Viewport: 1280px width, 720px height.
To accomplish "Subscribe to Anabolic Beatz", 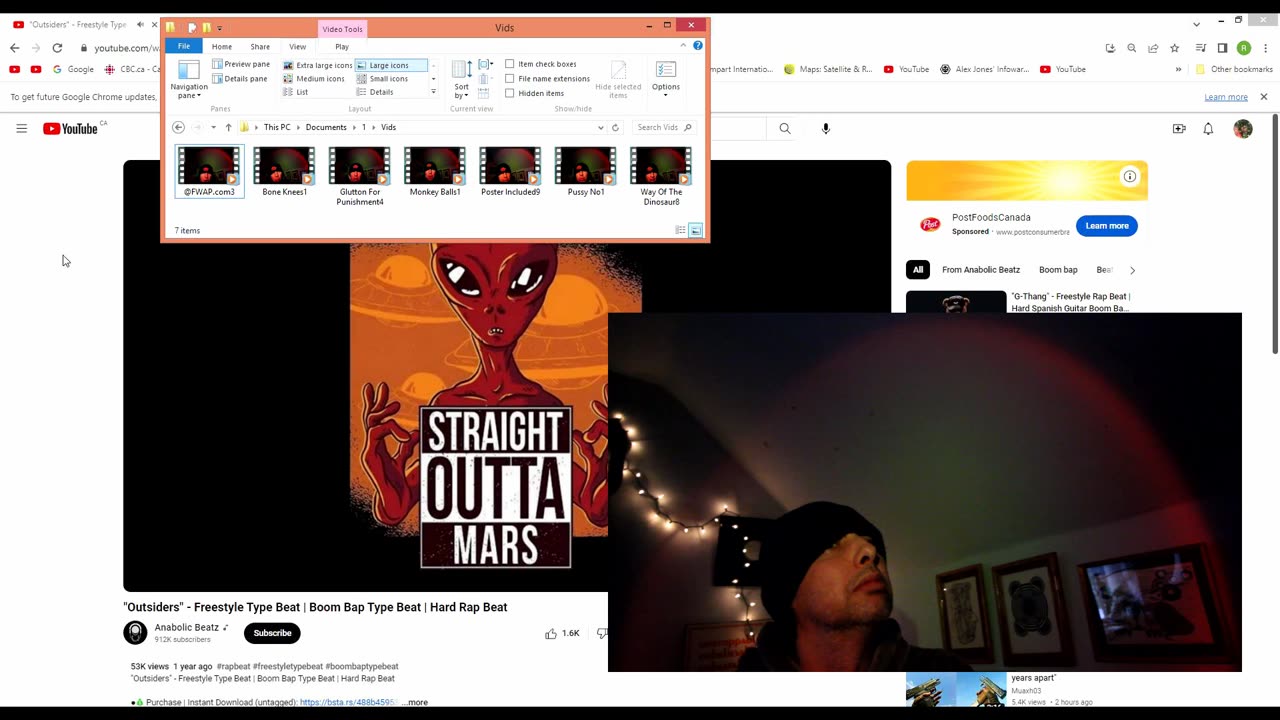I will [x=272, y=633].
